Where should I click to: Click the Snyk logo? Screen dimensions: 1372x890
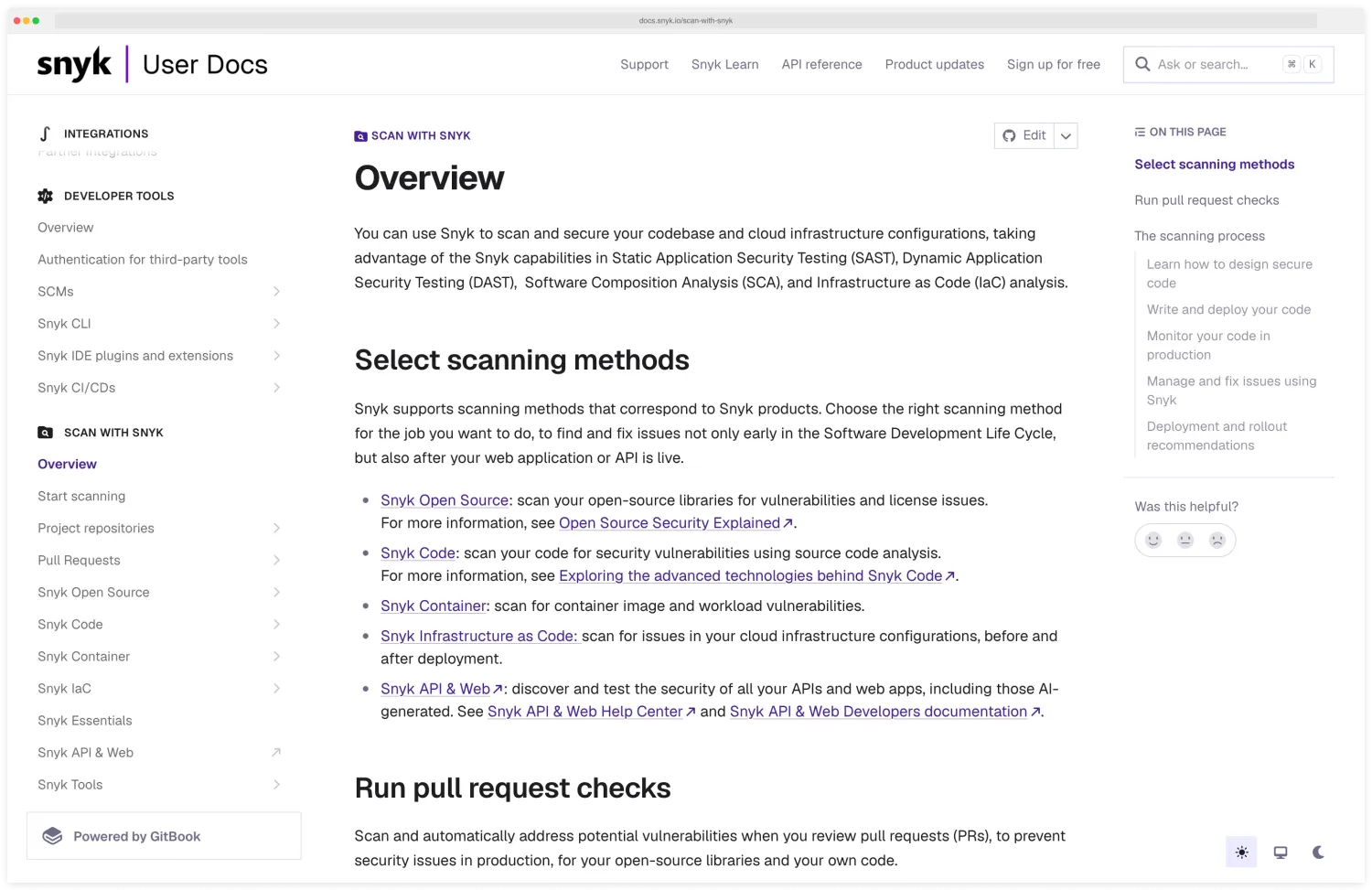tap(74, 64)
